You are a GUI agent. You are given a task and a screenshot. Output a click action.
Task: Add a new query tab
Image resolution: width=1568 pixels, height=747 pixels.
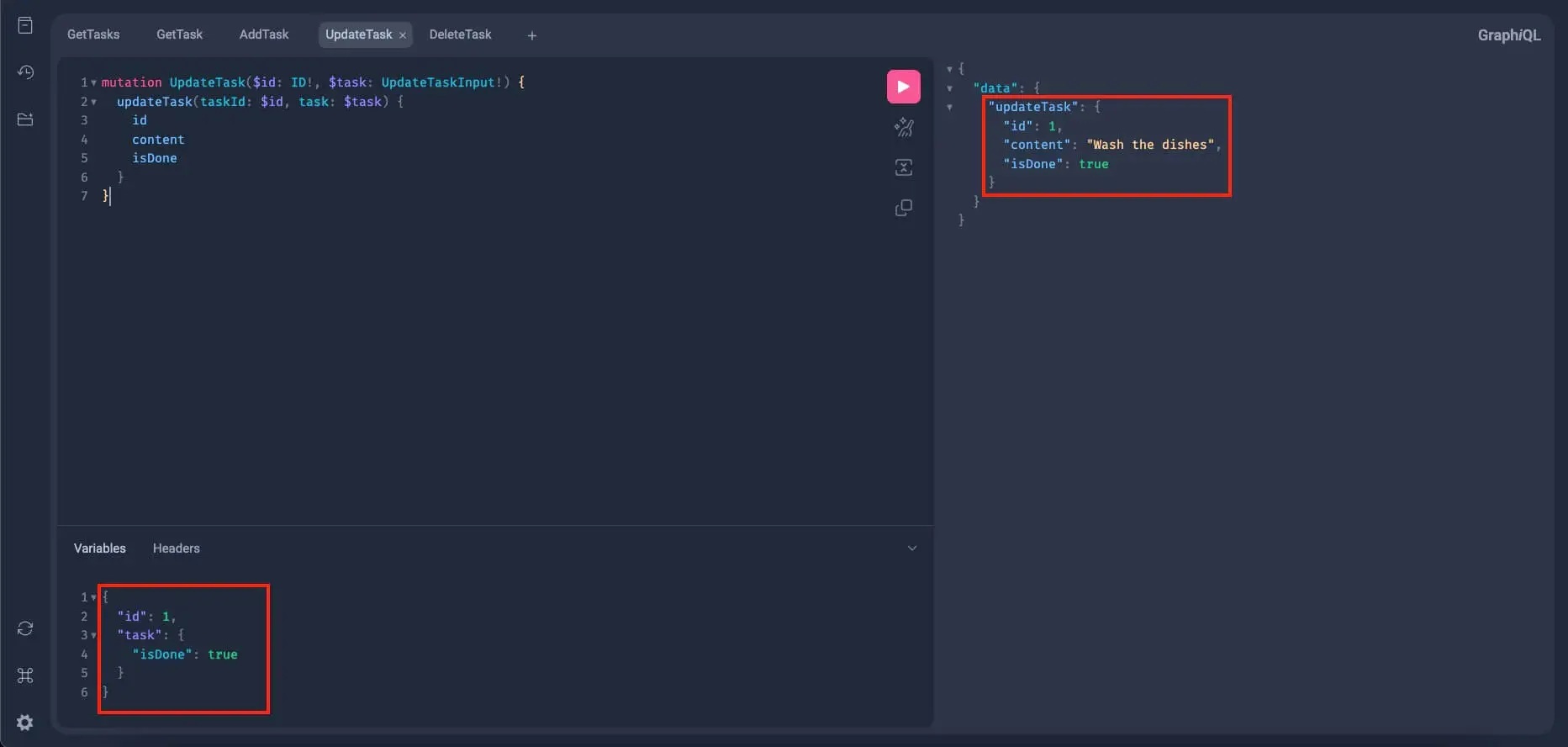tap(531, 35)
